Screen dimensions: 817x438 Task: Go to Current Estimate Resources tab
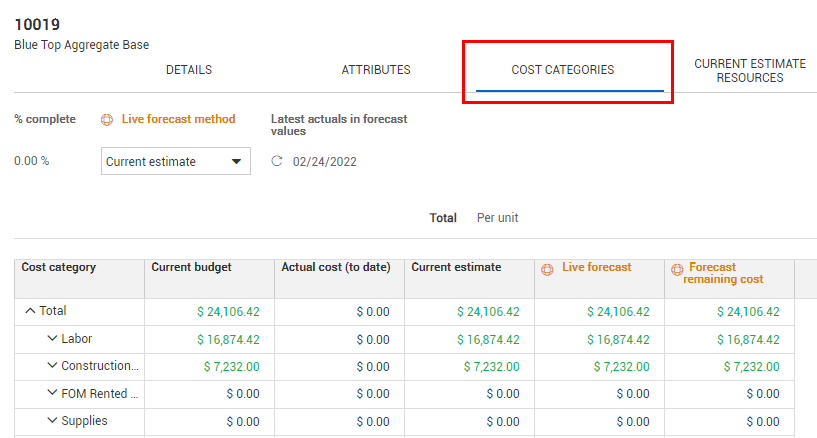pyautogui.click(x=750, y=70)
